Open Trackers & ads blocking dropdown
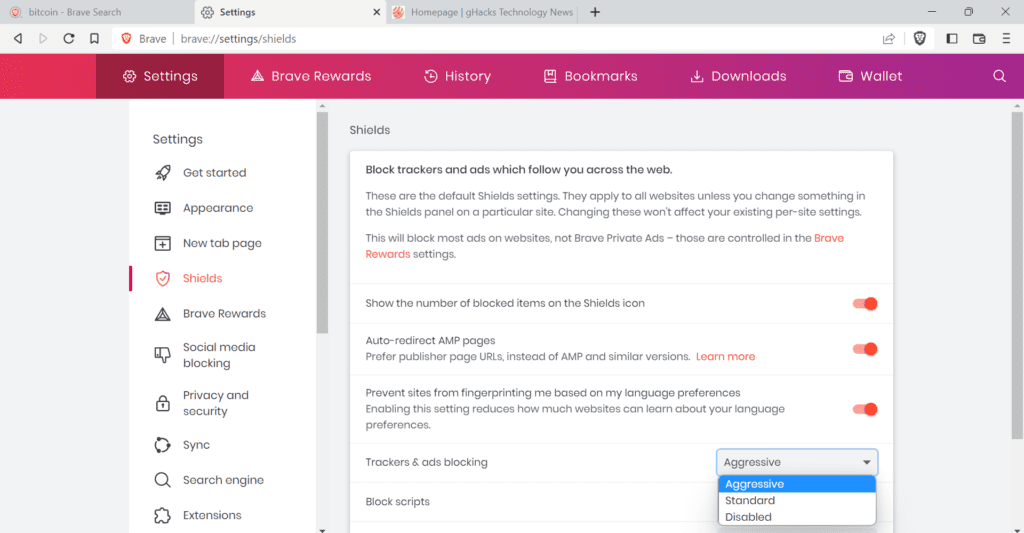The image size is (1024, 533). pyautogui.click(x=797, y=462)
